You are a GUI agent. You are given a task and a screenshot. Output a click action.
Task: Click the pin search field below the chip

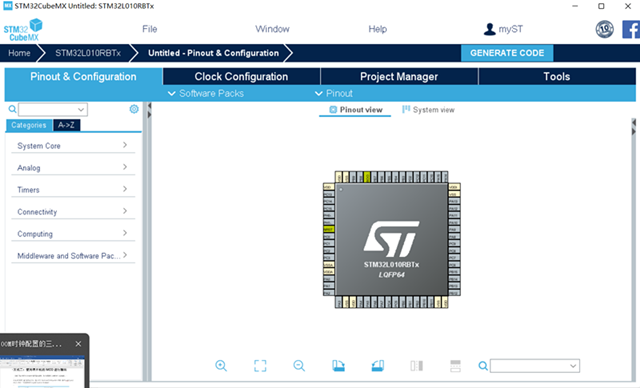coord(535,366)
